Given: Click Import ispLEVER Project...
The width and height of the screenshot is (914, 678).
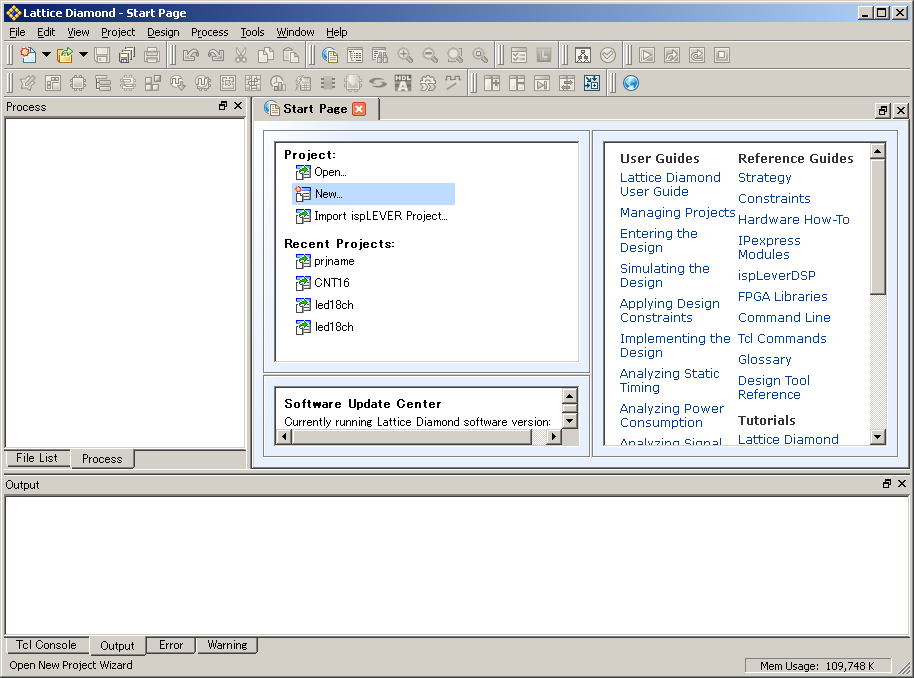Looking at the screenshot, I should pyautogui.click(x=381, y=216).
